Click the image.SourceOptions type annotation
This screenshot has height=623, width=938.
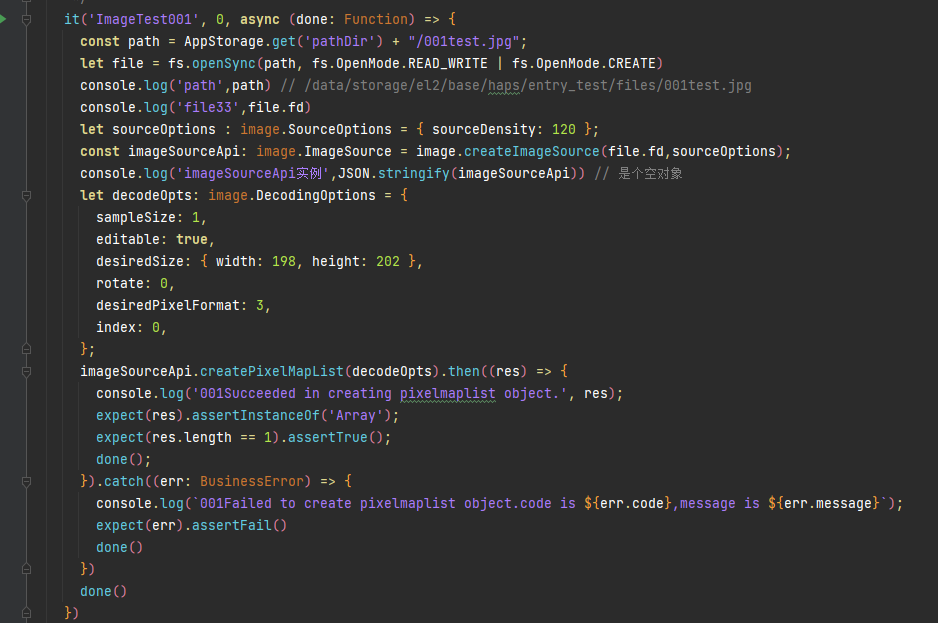[x=316, y=130]
